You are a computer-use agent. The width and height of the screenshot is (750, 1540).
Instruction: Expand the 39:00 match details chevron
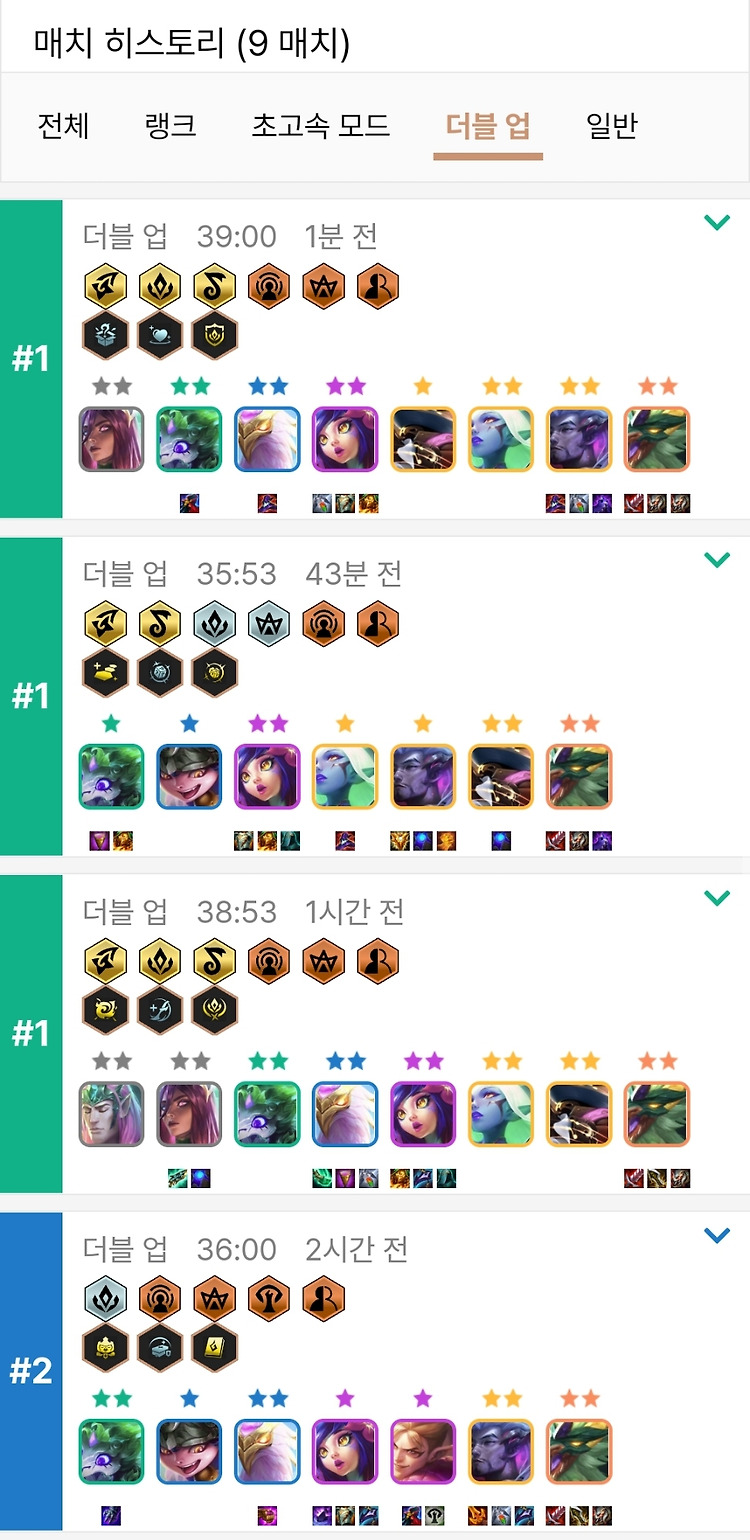pos(717,223)
